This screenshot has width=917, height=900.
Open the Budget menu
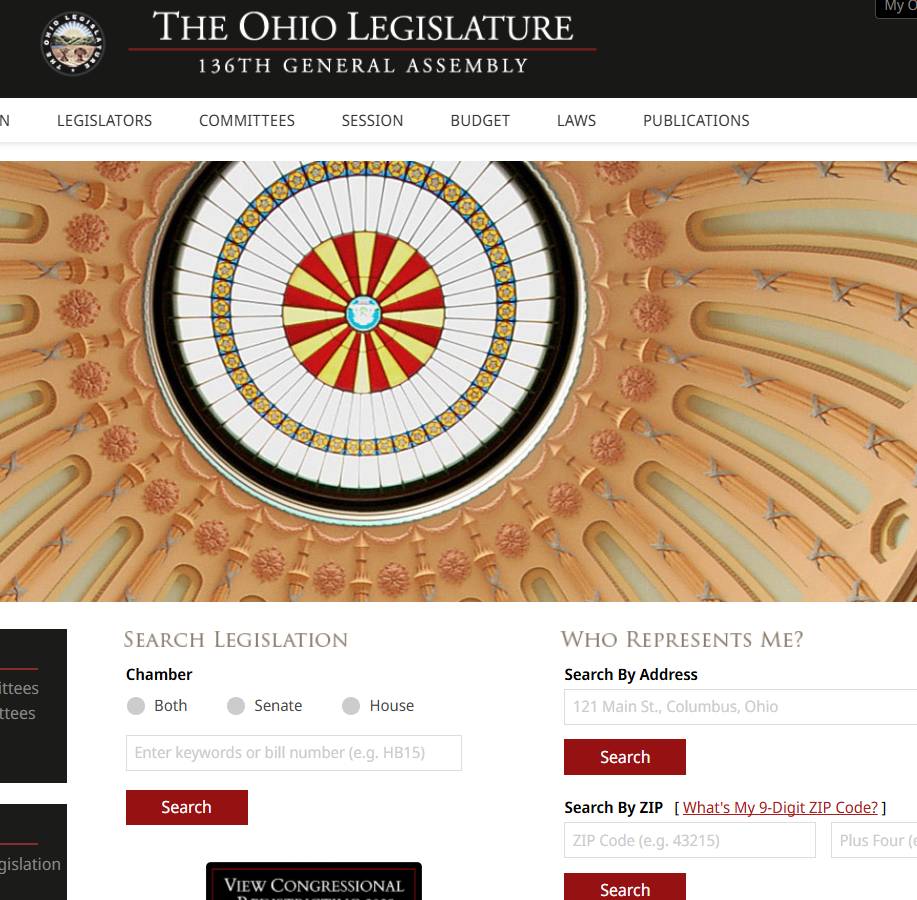[x=480, y=120]
